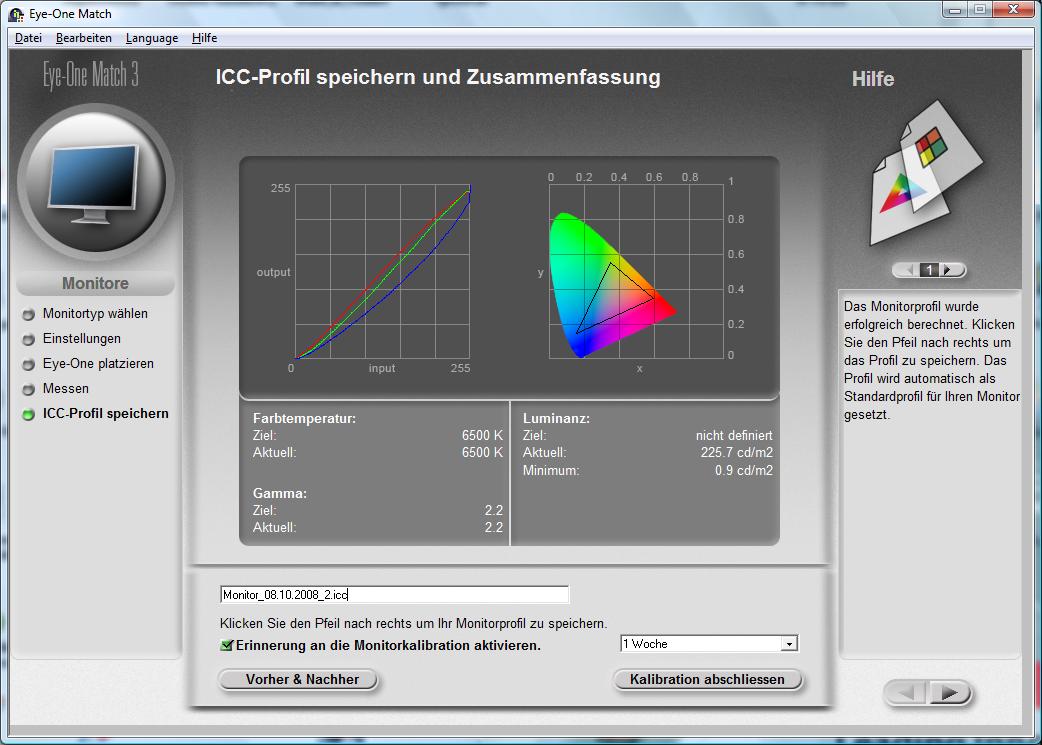Select the Messen step
1042x745 pixels.
(66, 388)
